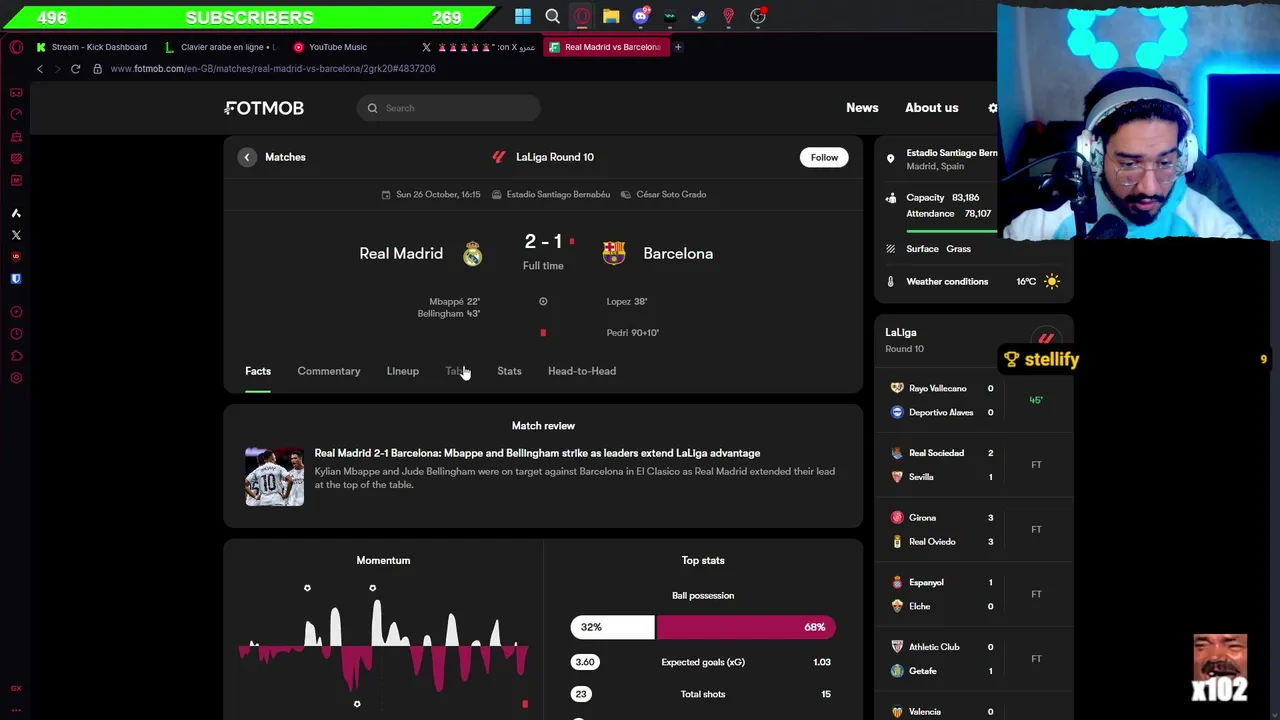This screenshot has height=720, width=1280.
Task: Open the Stats tab
Action: [x=509, y=371]
